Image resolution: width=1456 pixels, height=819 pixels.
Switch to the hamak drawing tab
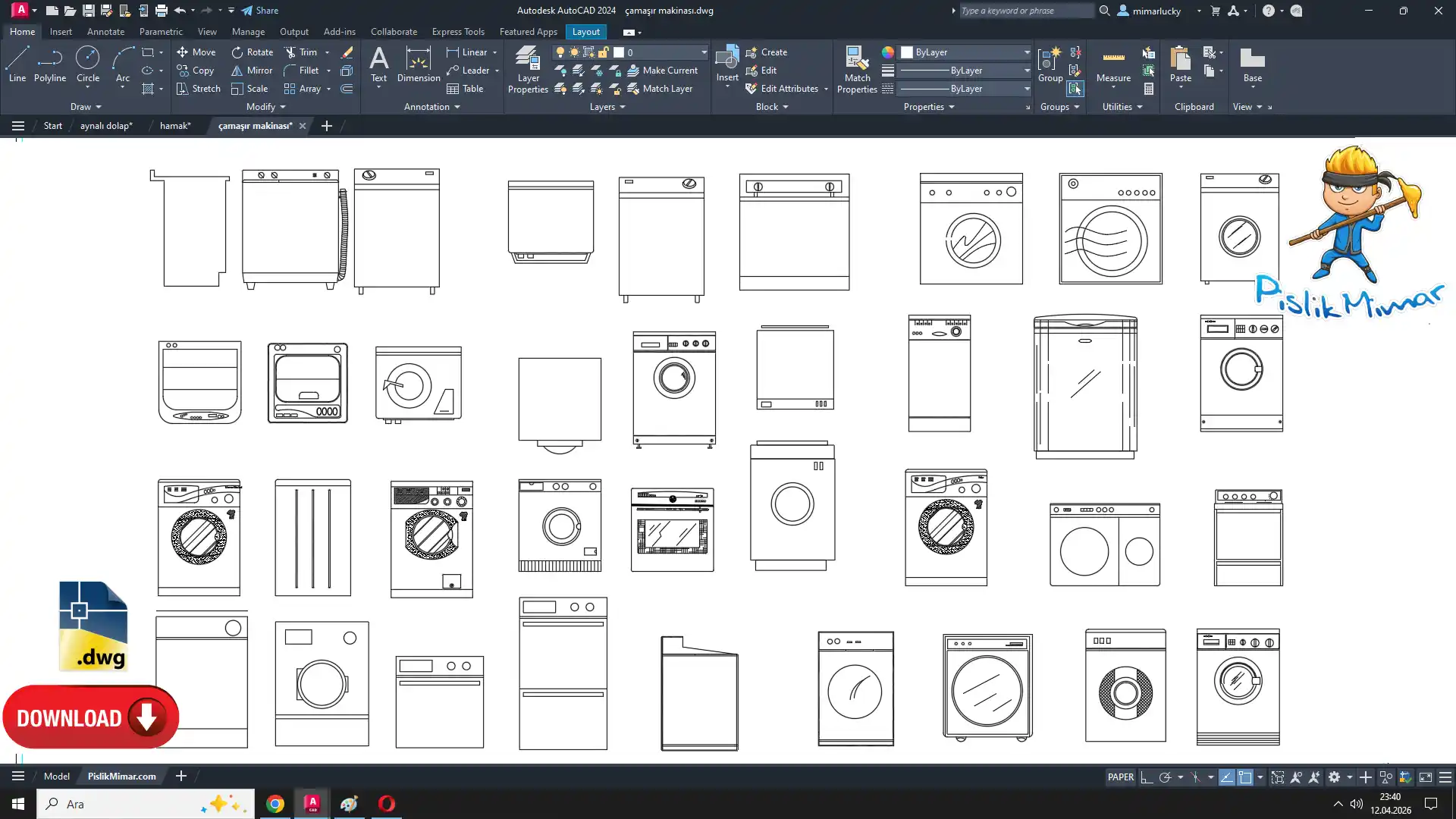175,126
